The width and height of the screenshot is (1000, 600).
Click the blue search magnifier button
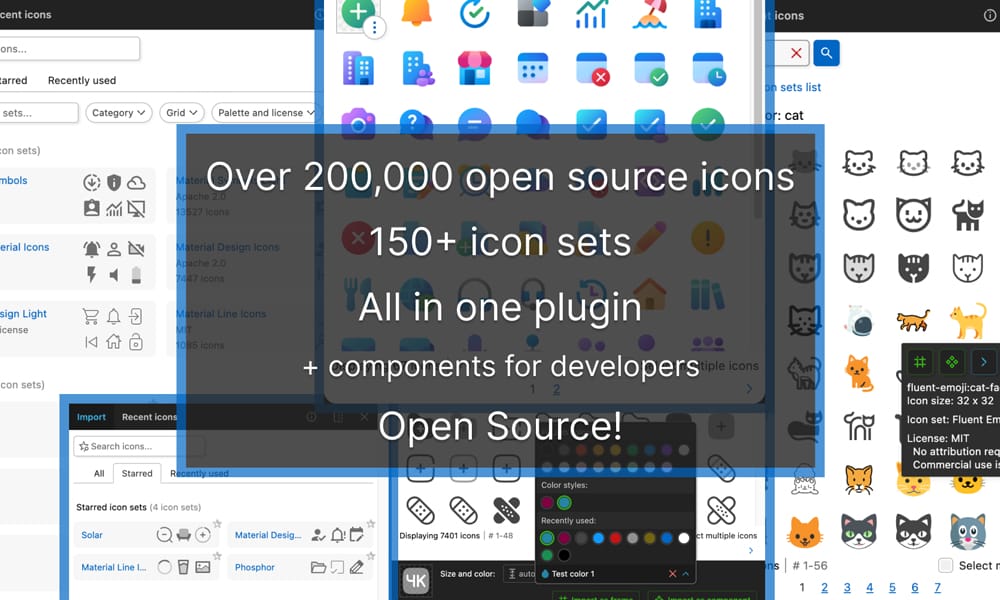pos(826,53)
